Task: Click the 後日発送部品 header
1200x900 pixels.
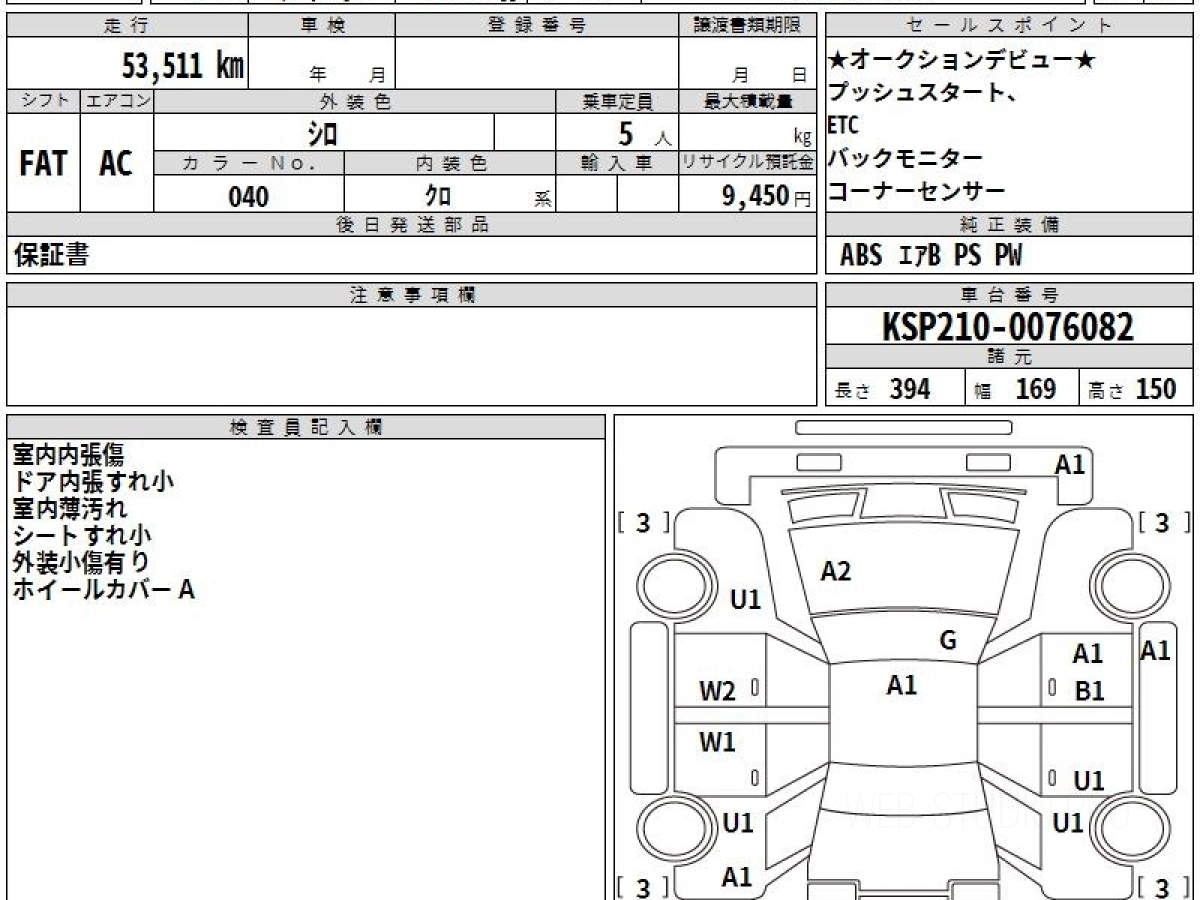Action: pos(412,225)
